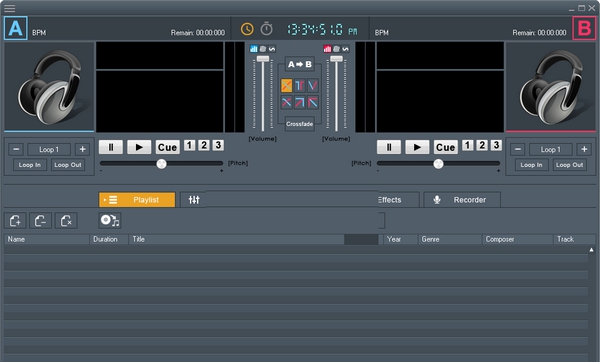Viewport: 600px width, 362px height.
Task: Play deck A track
Action: 139,147
